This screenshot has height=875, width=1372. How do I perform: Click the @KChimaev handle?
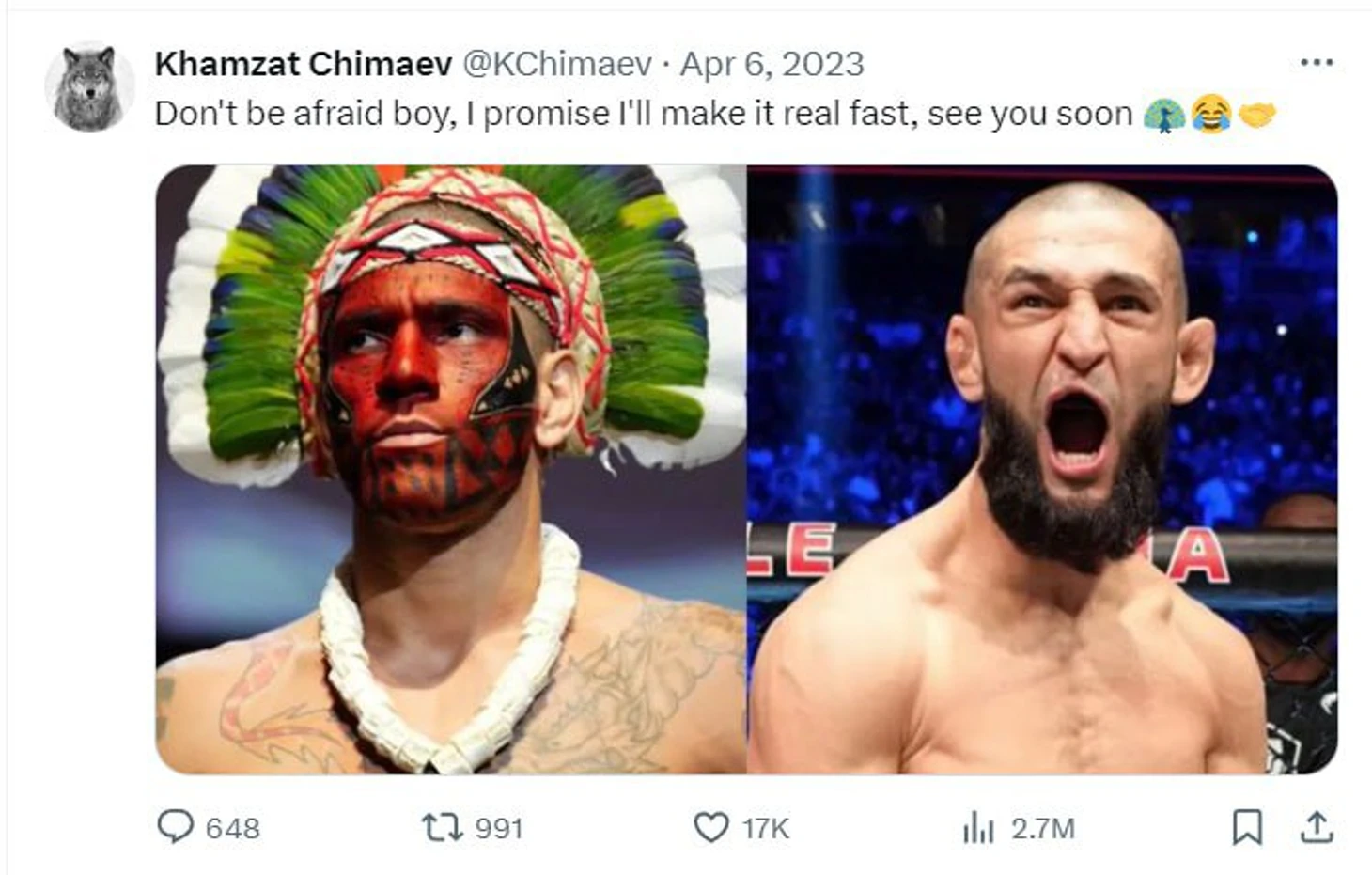tap(557, 64)
